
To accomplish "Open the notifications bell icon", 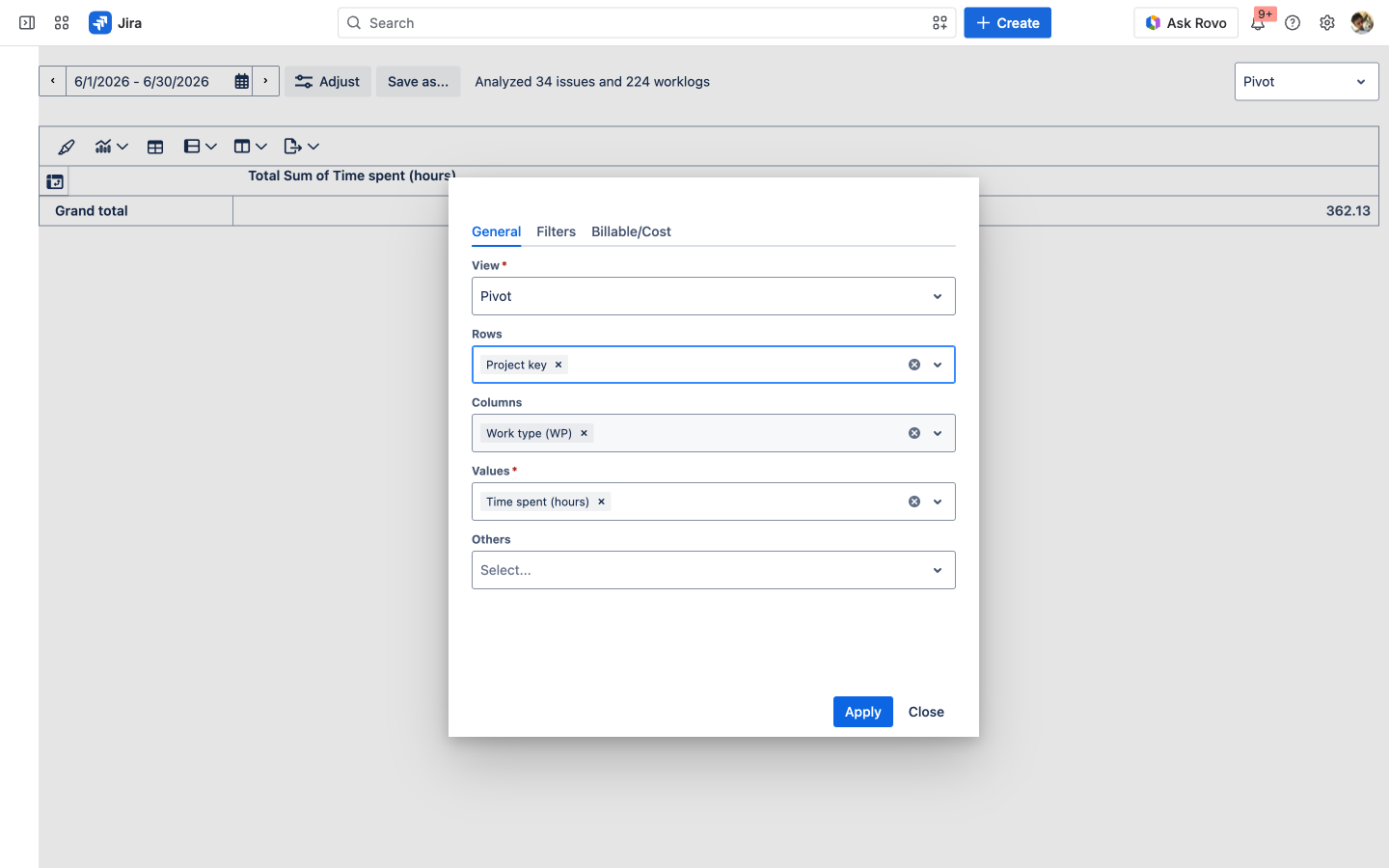I will tap(1258, 23).
